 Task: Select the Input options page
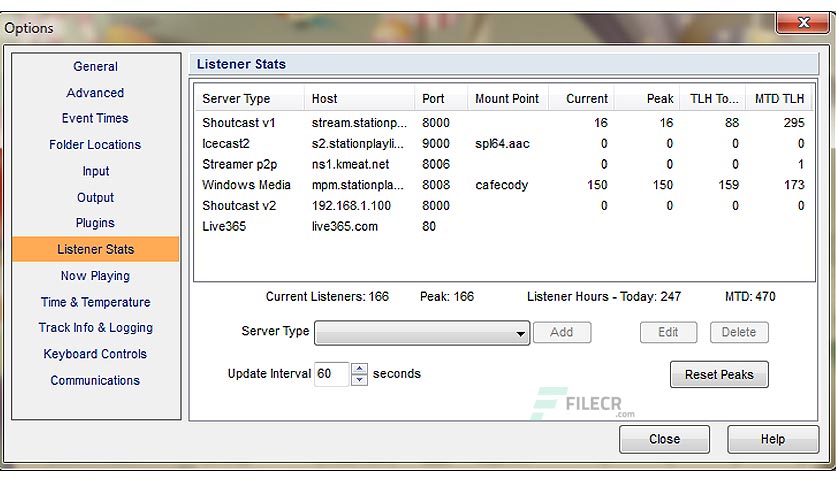[95, 171]
